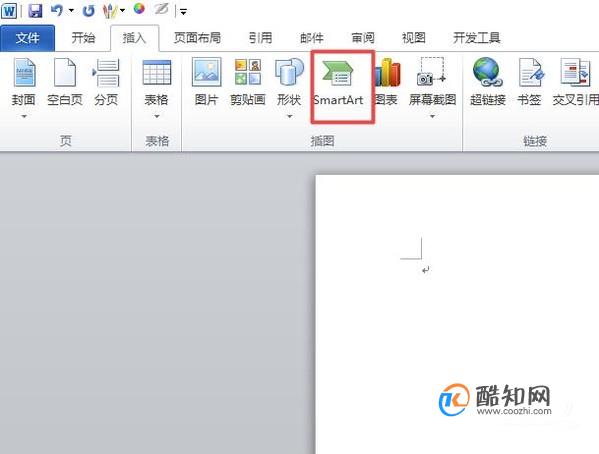Insert a chart
599x454 pixels.
(x=387, y=82)
